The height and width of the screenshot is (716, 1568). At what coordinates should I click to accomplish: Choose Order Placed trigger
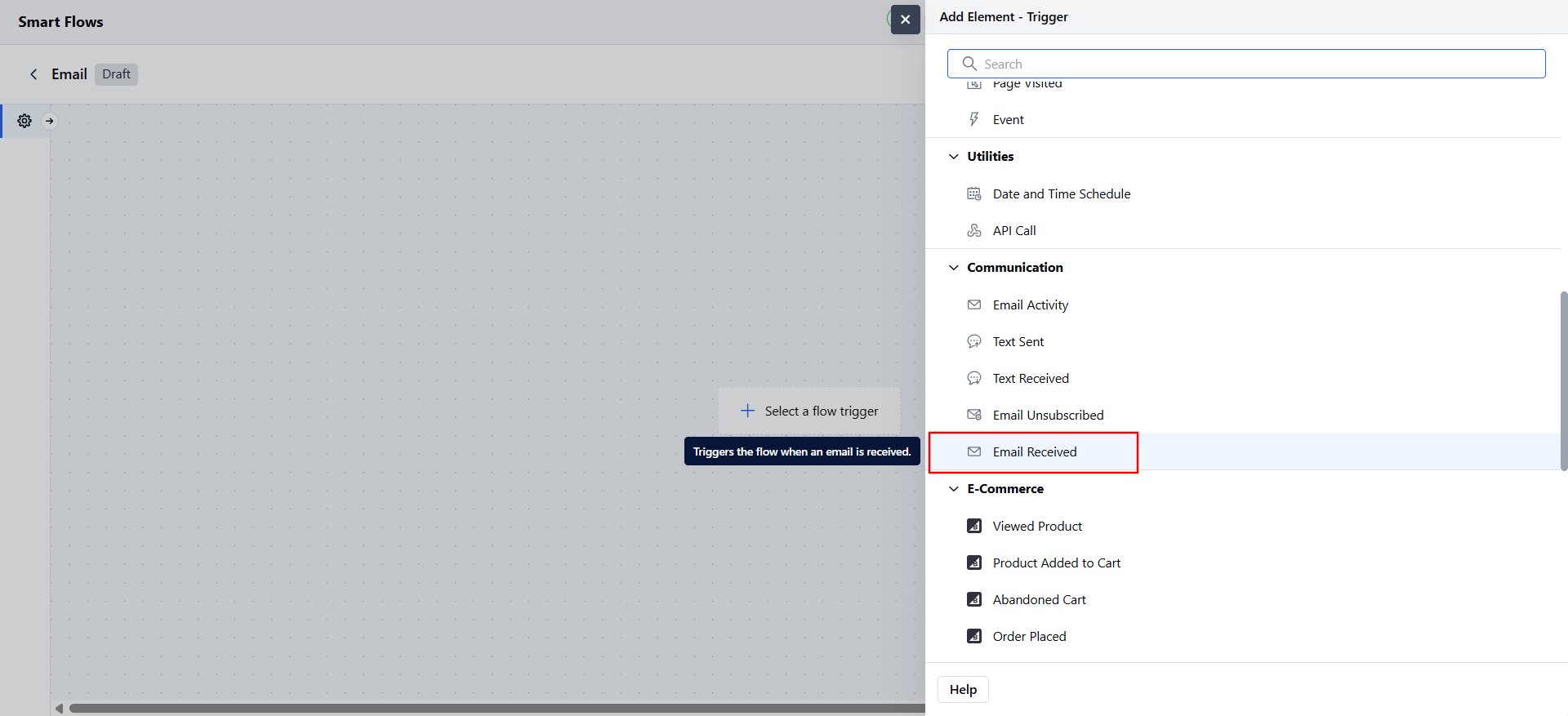point(1244,636)
